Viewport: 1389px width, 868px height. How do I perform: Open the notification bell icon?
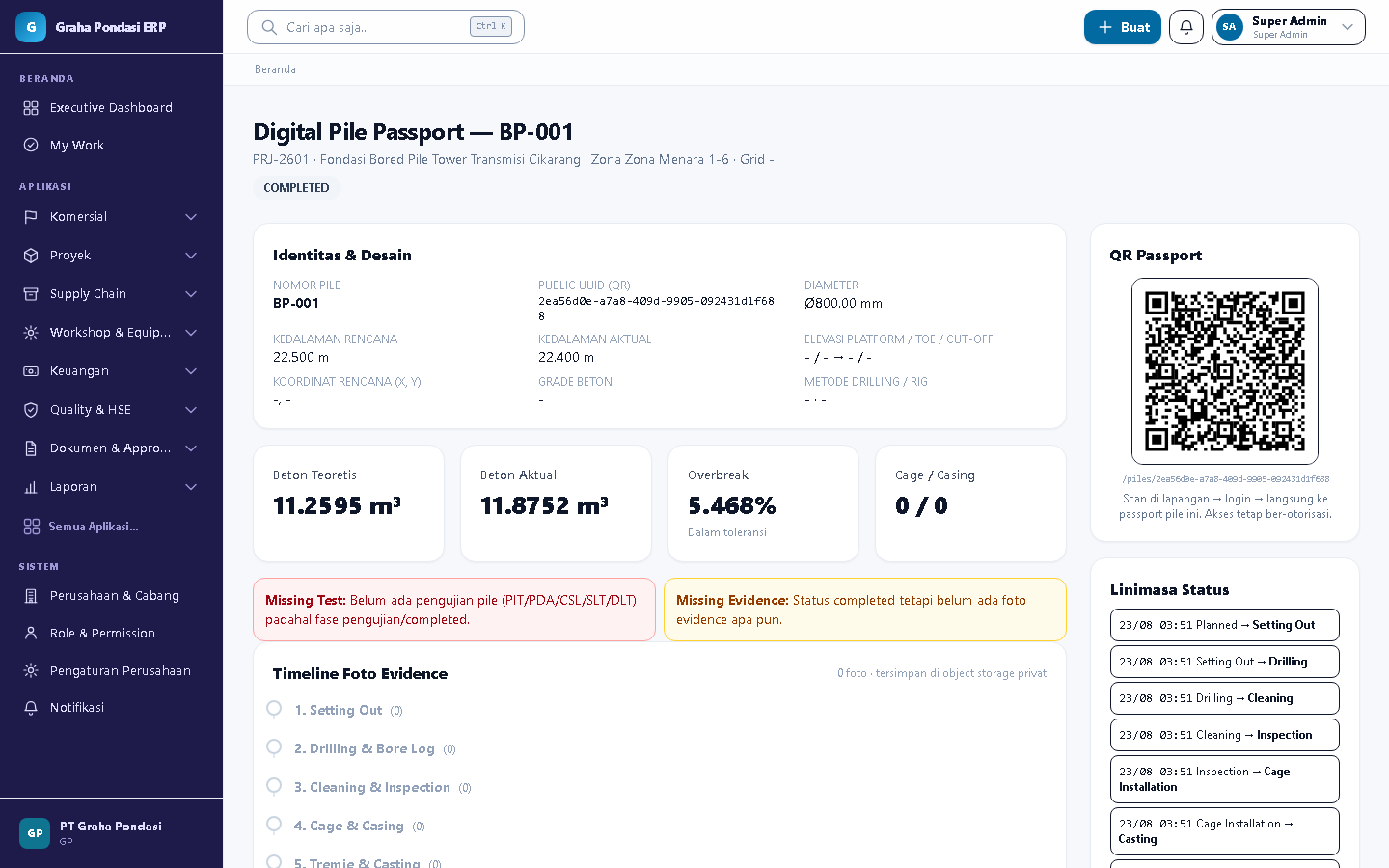(1186, 27)
